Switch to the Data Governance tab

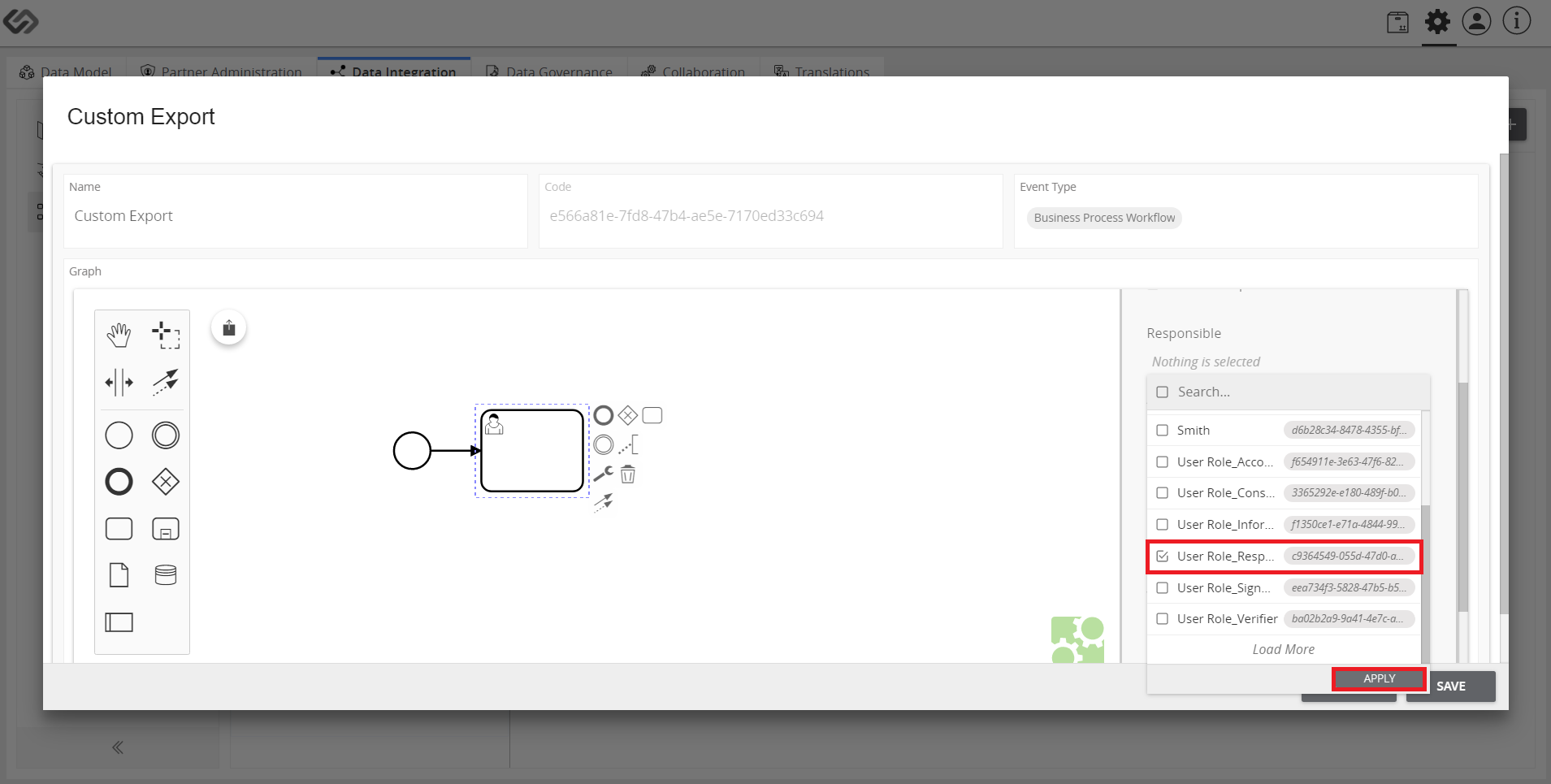point(550,71)
